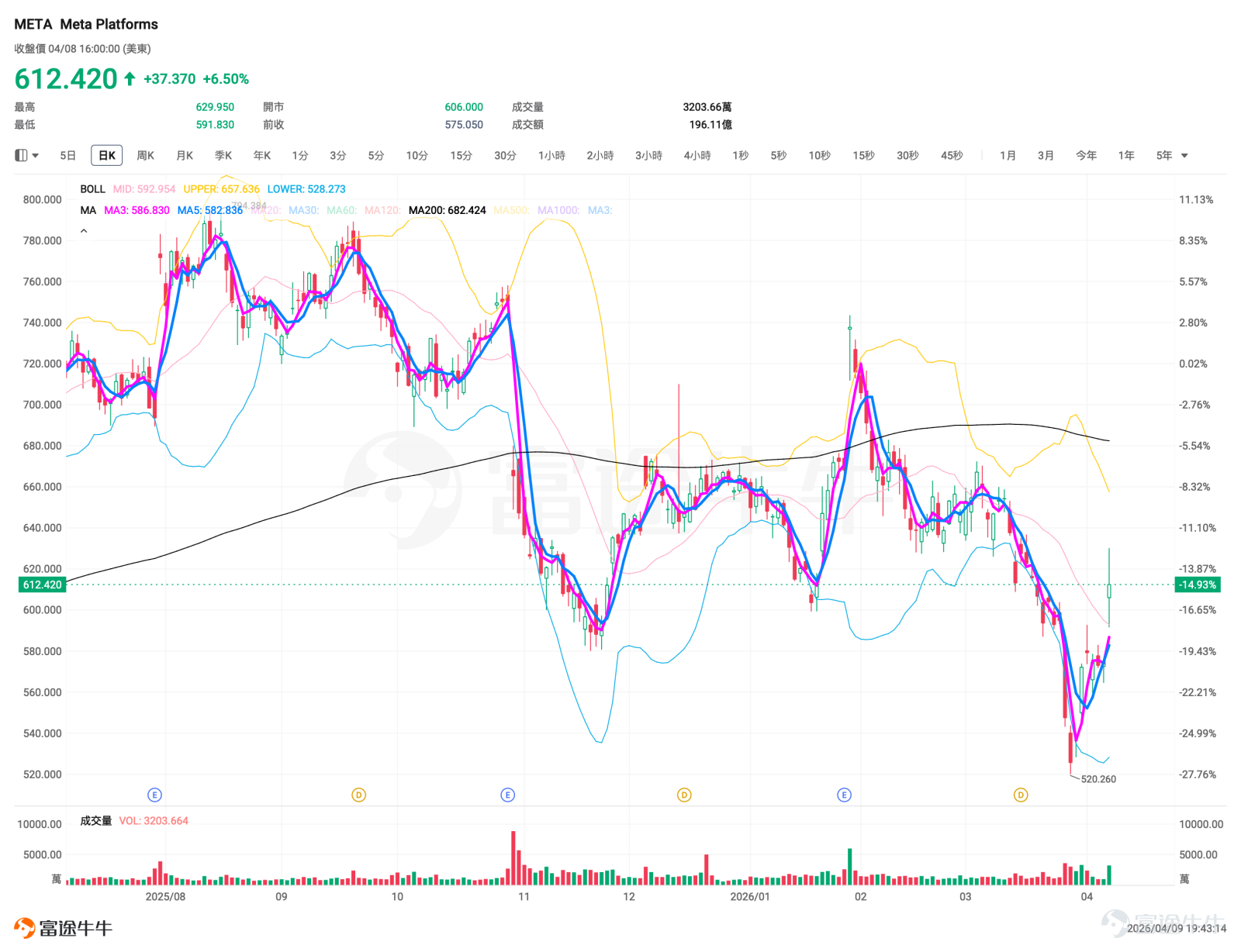This screenshot has width=1241, height=952.
Task: Select the 3分 interval
Action: point(338,156)
